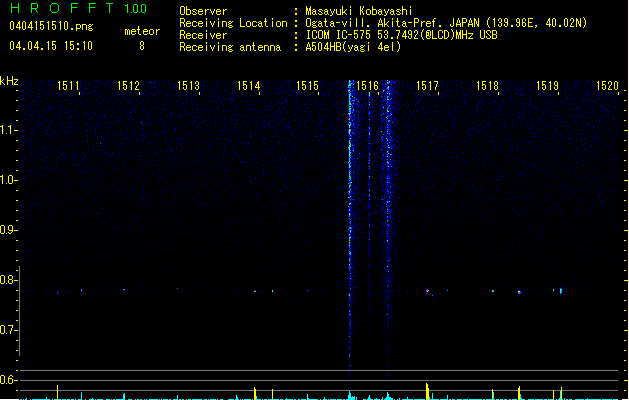Viewport: 629px width, 400px height.
Task: Click the 1515 time axis marker
Action: pos(307,86)
